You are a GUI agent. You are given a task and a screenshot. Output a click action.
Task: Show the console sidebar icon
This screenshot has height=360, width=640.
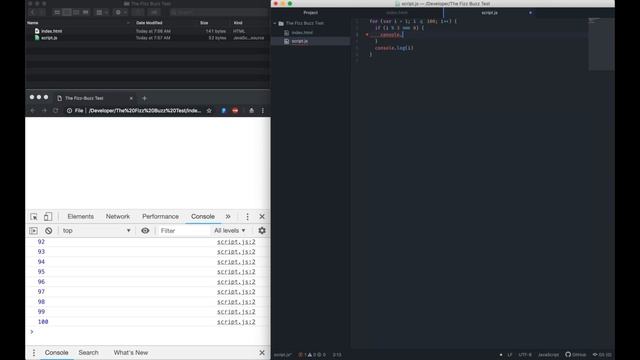pos(33,231)
